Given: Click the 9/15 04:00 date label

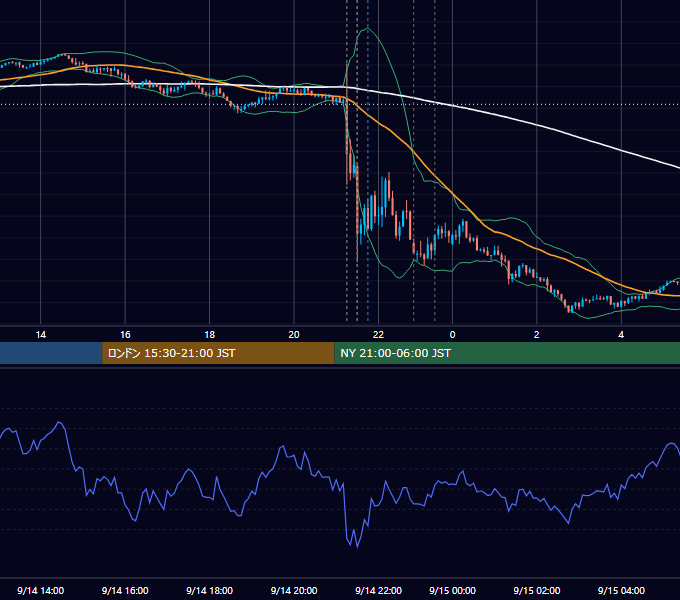Looking at the screenshot, I should point(621,590).
